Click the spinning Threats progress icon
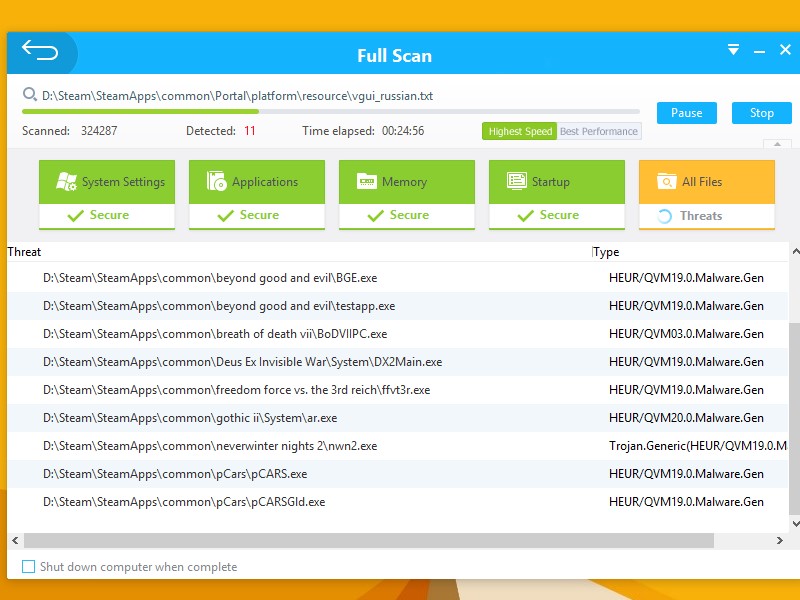The width and height of the screenshot is (800, 600). (x=664, y=216)
